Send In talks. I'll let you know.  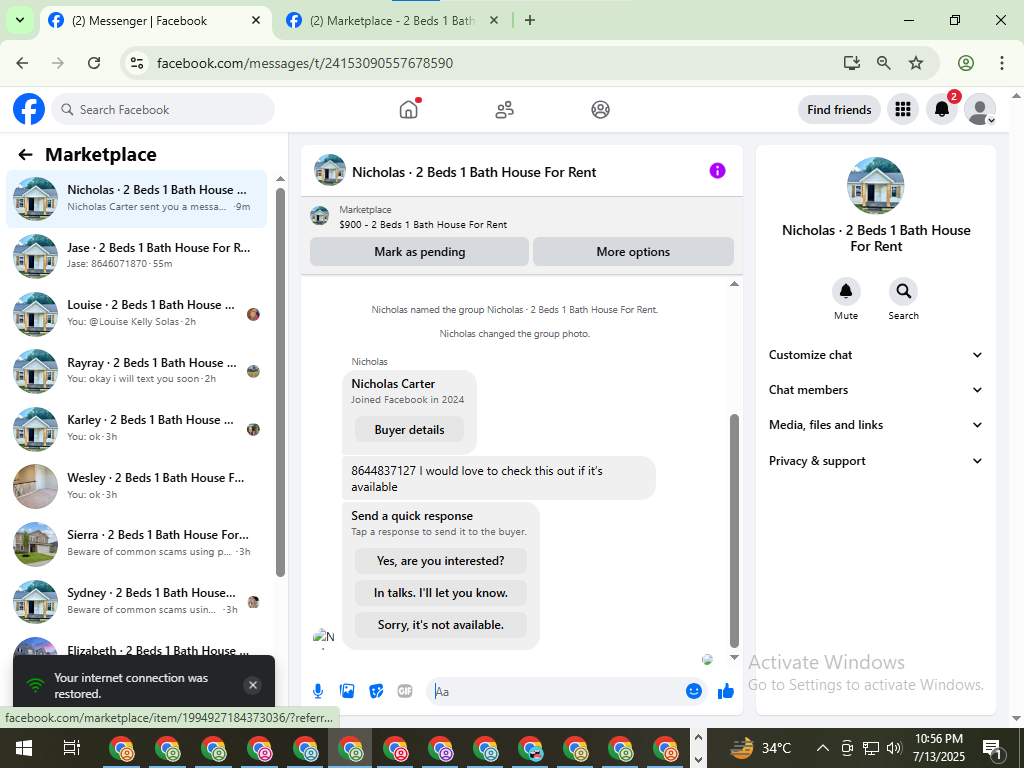click(x=441, y=593)
